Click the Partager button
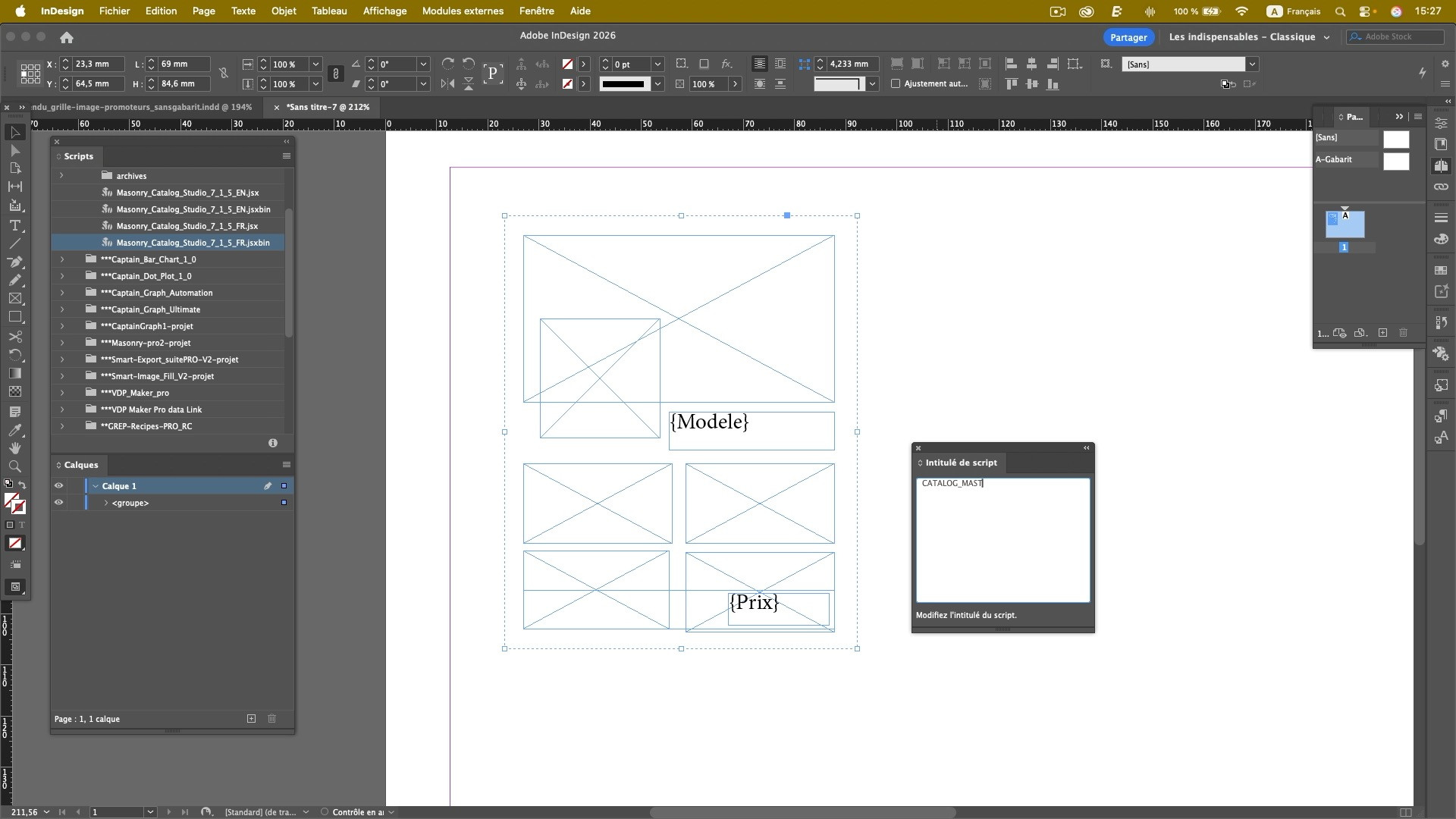The width and height of the screenshot is (1456, 819). [x=1128, y=37]
